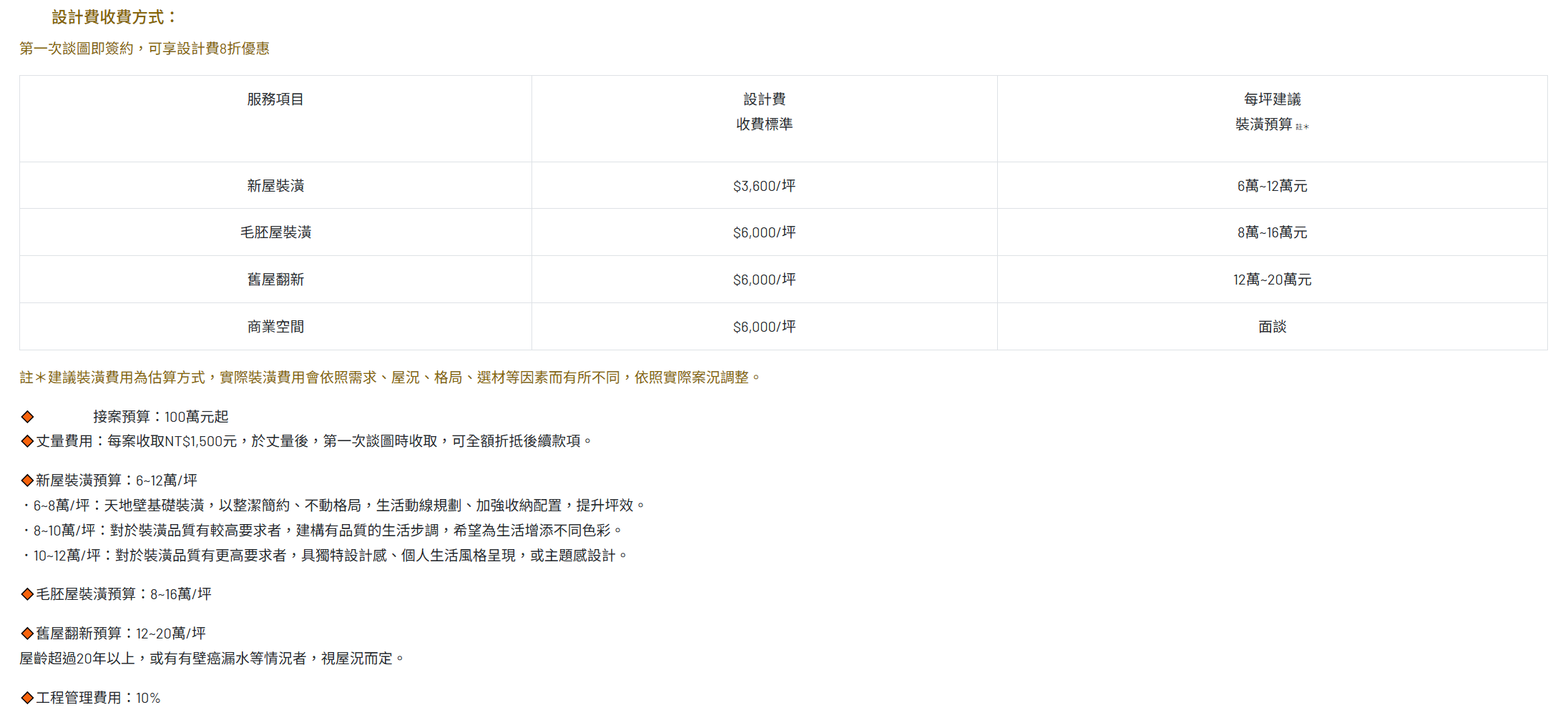The image size is (1568, 720).
Task: Click the $3,600/坪 price cell
Action: tap(764, 186)
